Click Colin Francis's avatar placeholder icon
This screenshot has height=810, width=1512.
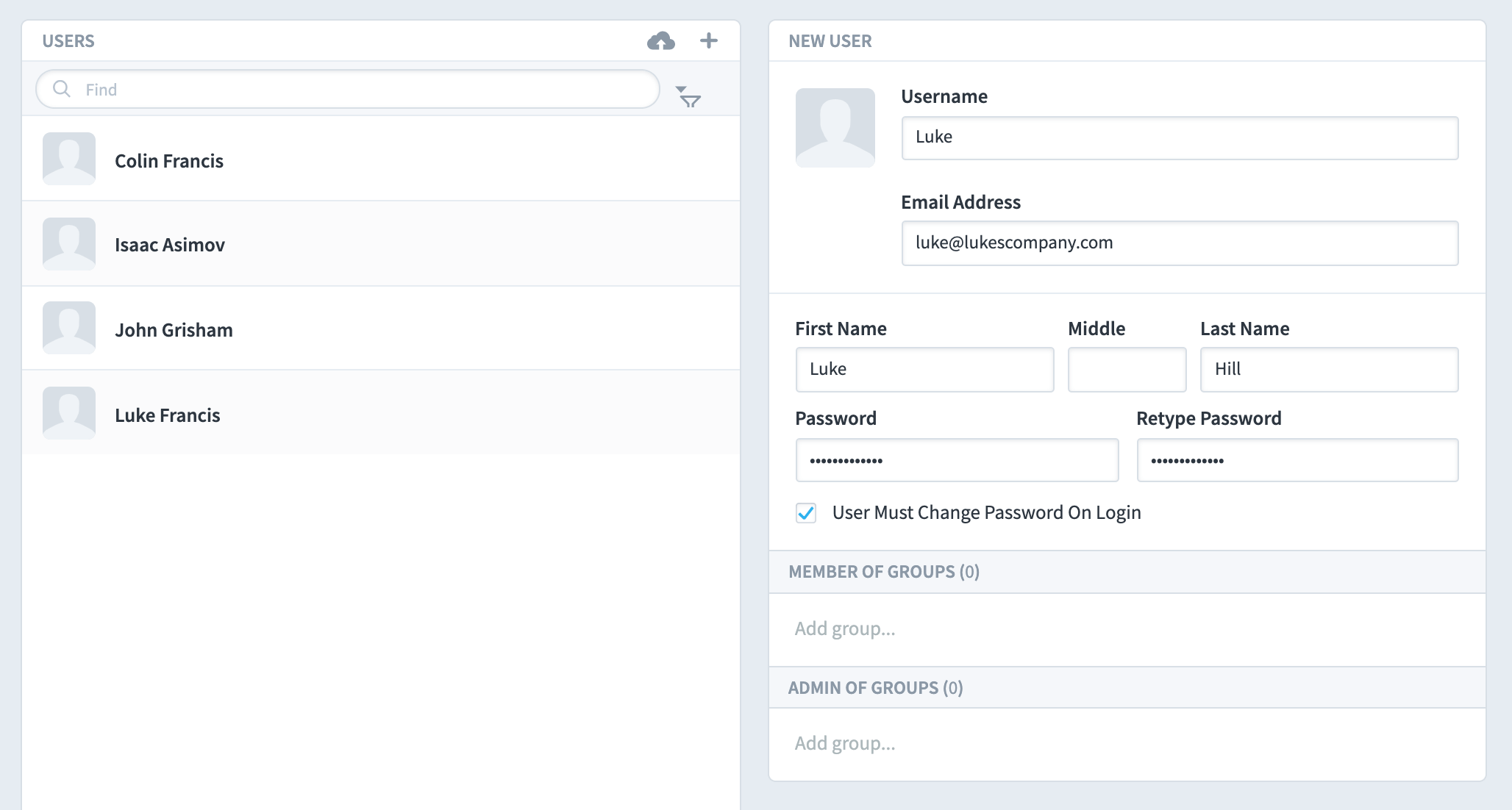(x=68, y=159)
